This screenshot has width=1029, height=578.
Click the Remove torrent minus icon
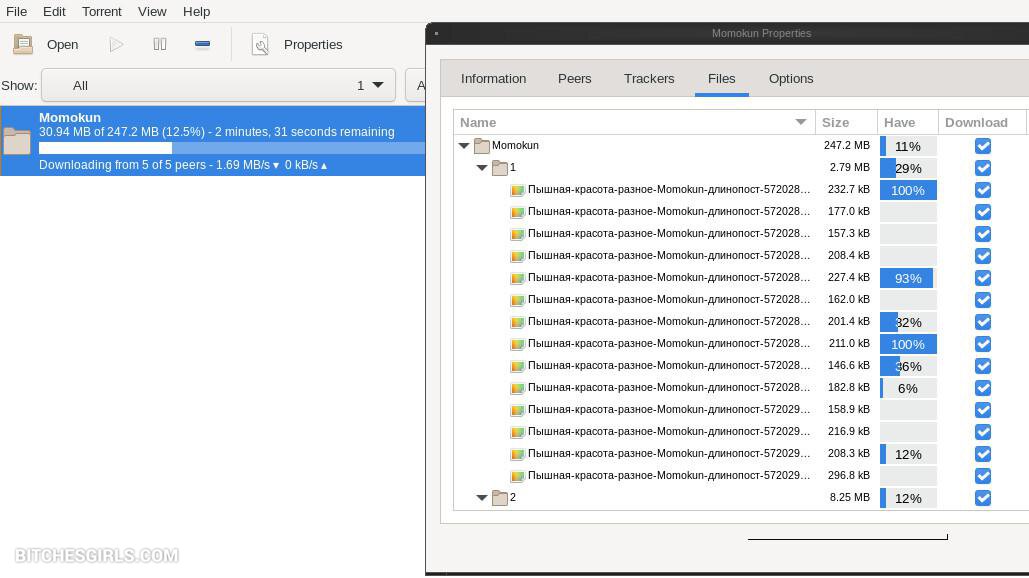(202, 44)
